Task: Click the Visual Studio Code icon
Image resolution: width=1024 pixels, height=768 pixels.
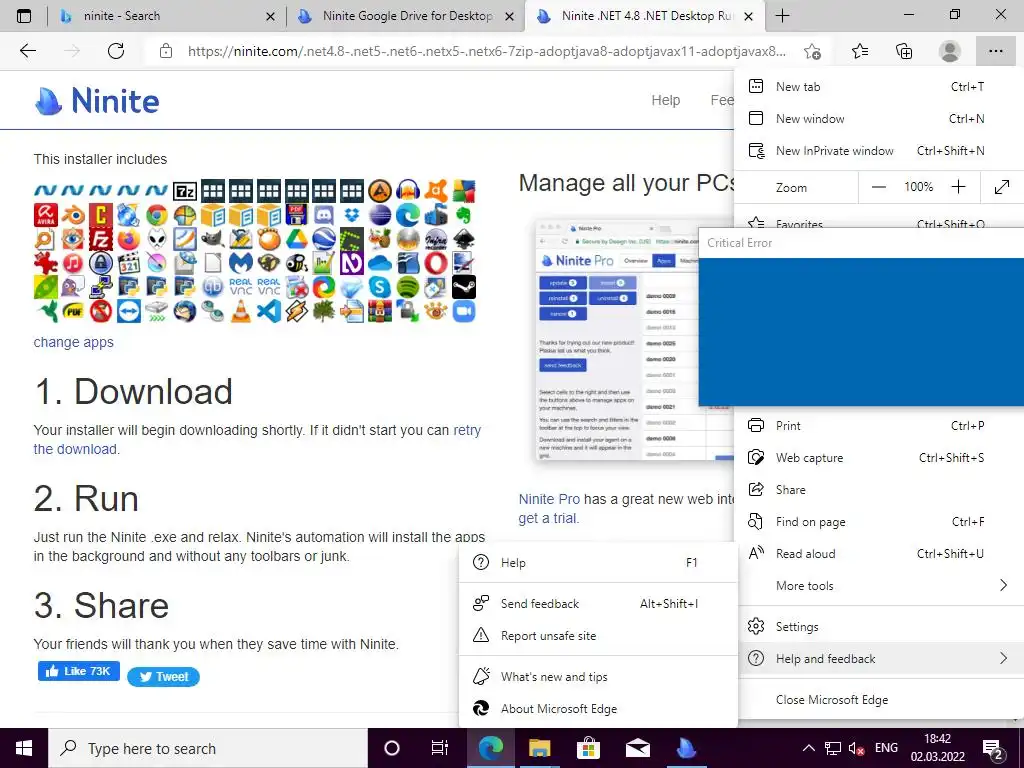Action: (268, 311)
